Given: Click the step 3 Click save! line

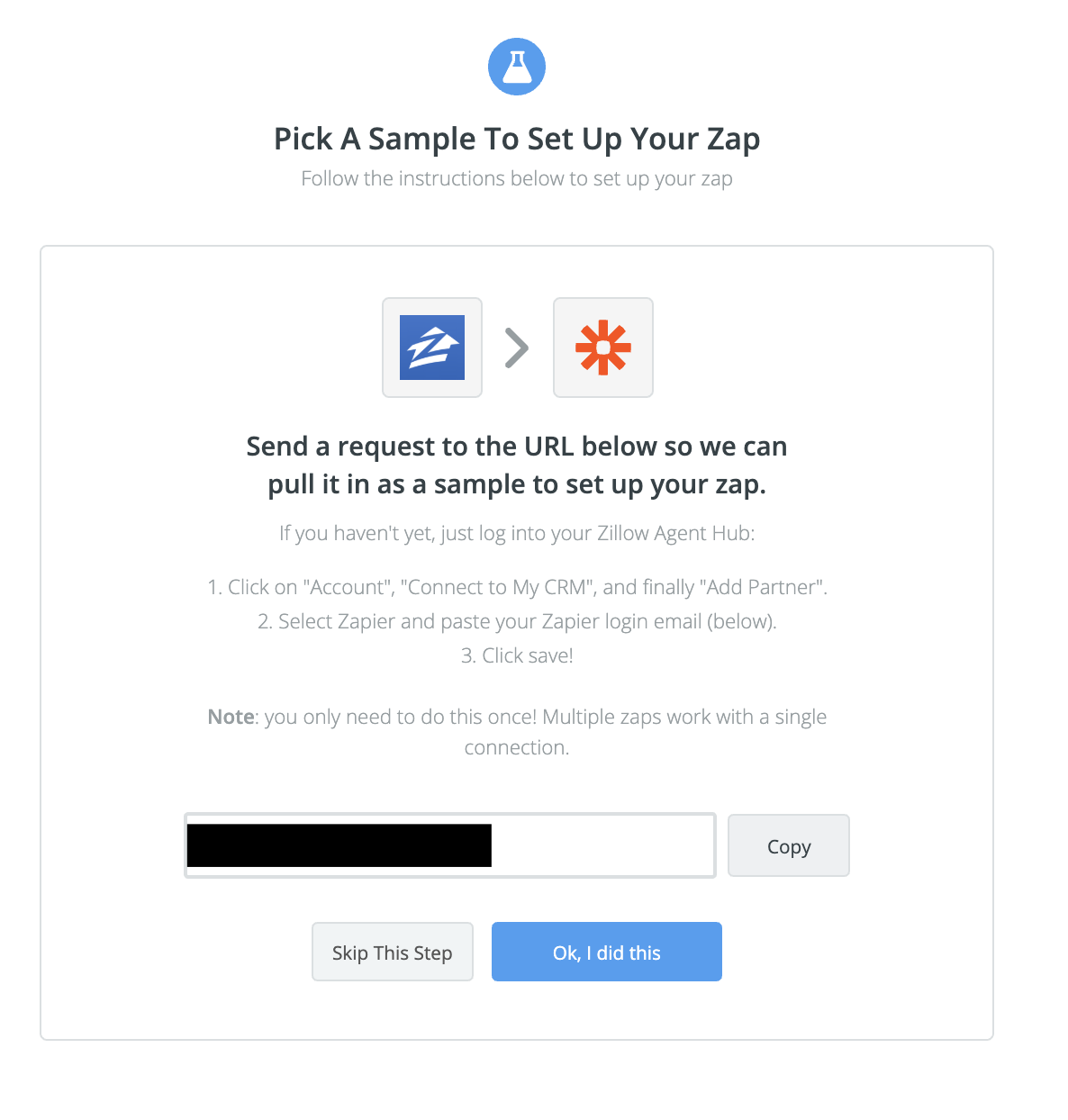Looking at the screenshot, I should tap(517, 655).
